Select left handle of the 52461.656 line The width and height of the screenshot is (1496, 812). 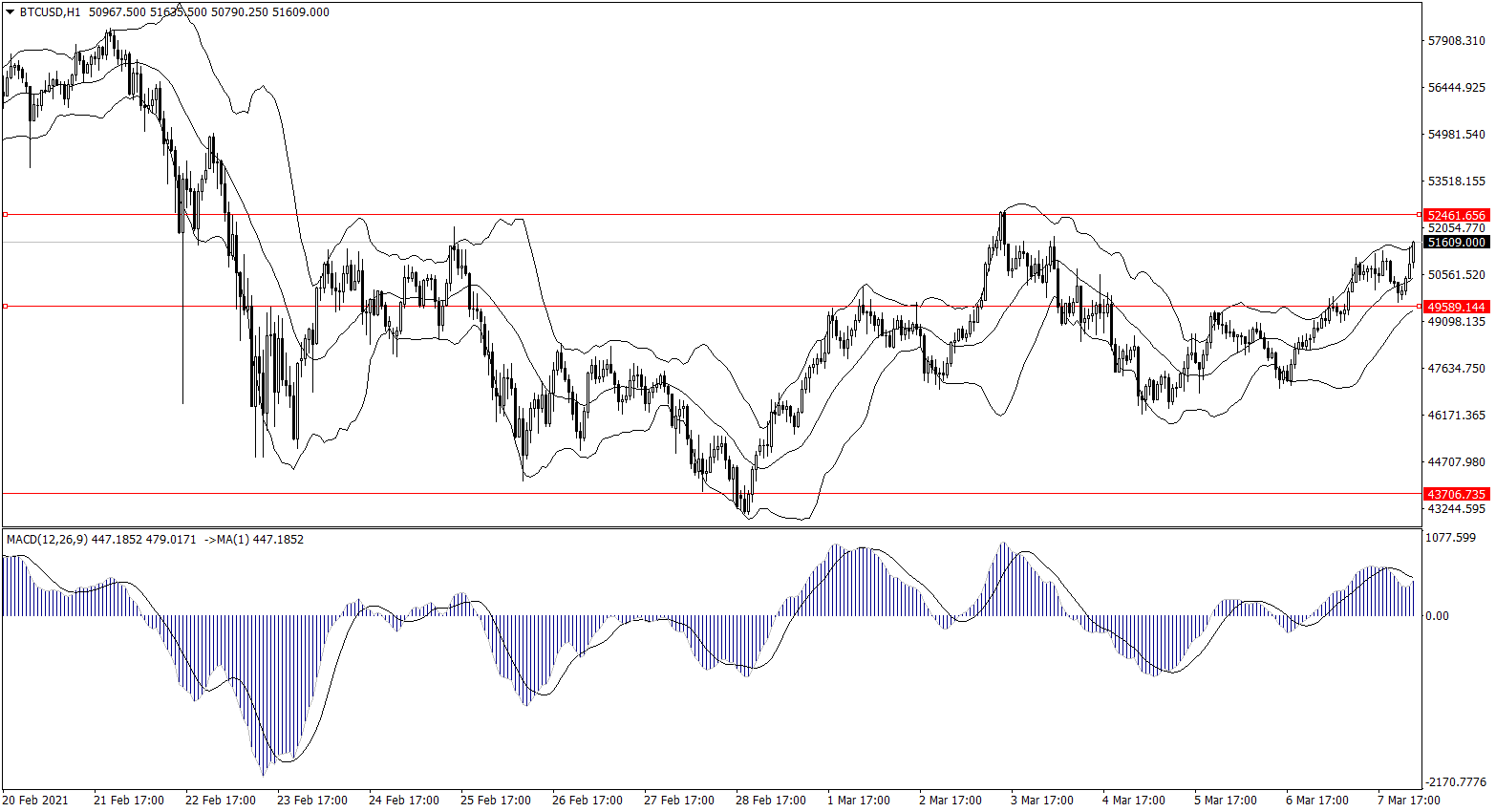tap(6, 215)
